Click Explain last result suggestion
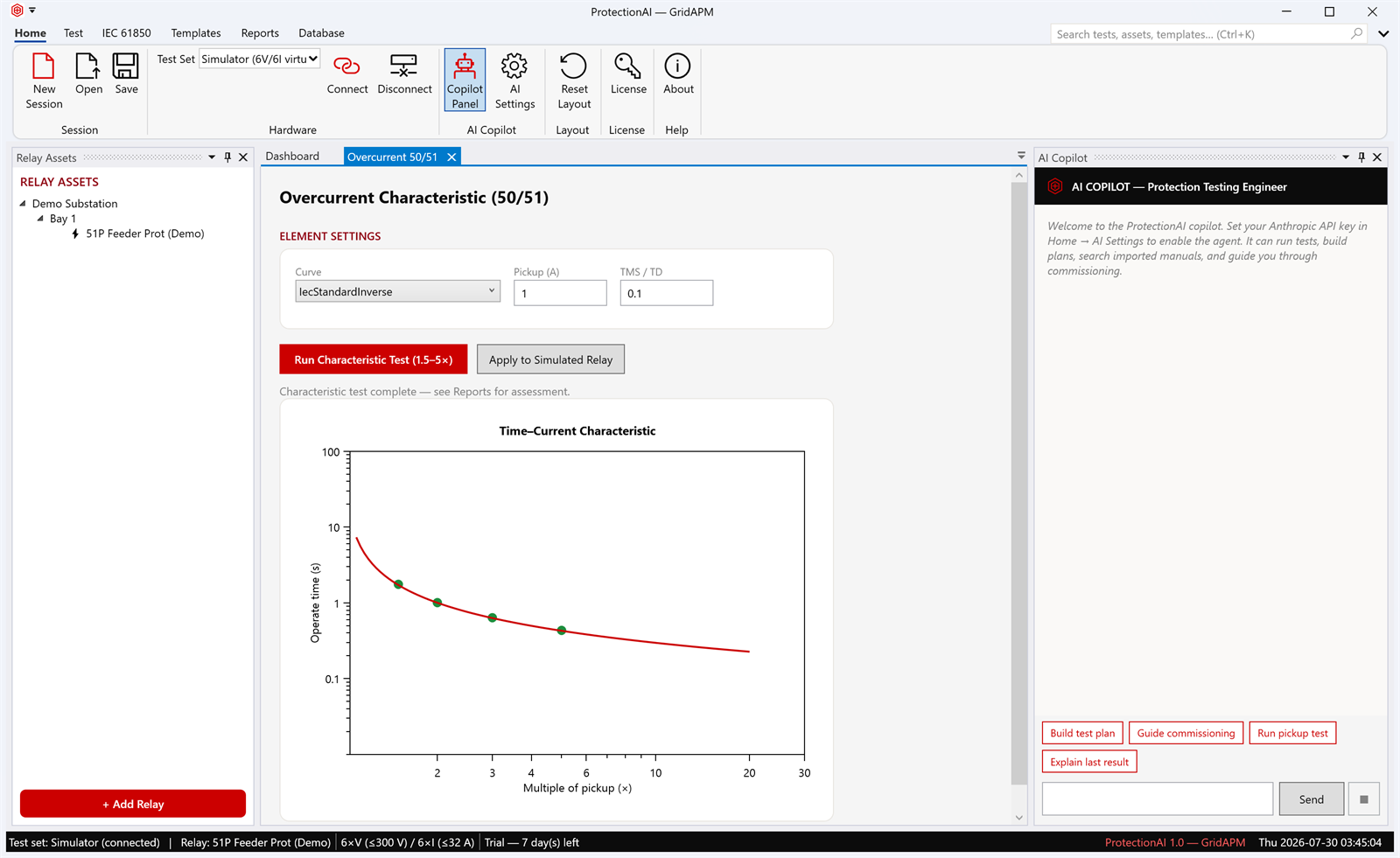The image size is (1400, 858). pos(1089,762)
